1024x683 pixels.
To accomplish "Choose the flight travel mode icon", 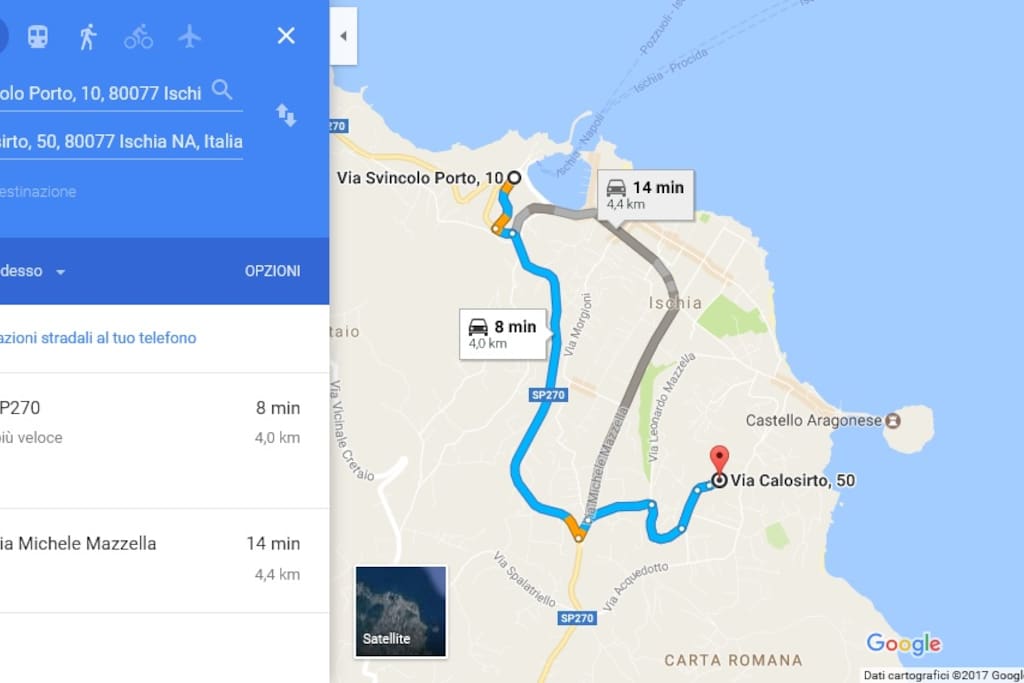I will coord(189,36).
